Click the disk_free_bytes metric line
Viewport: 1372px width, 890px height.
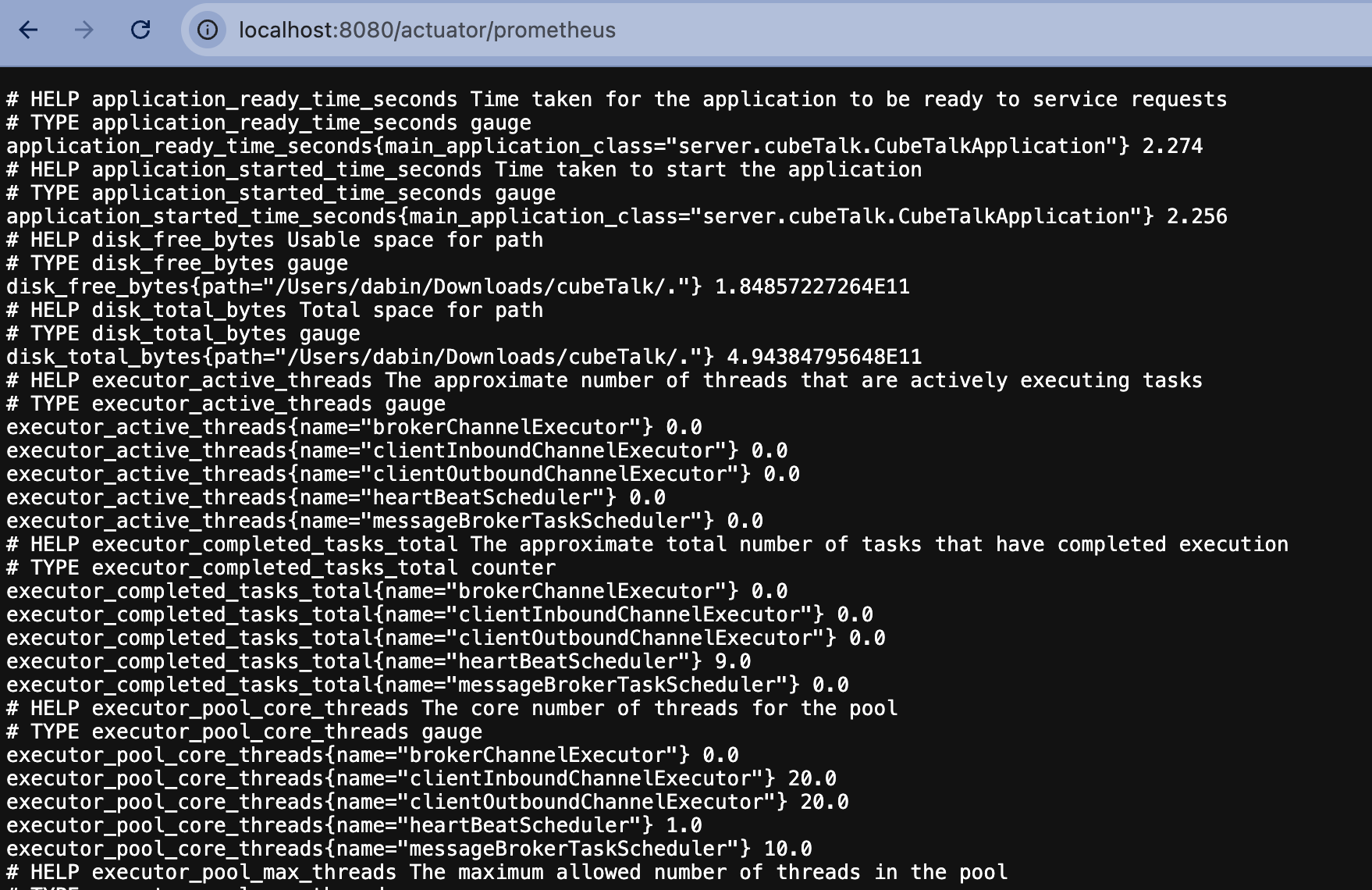click(x=458, y=287)
